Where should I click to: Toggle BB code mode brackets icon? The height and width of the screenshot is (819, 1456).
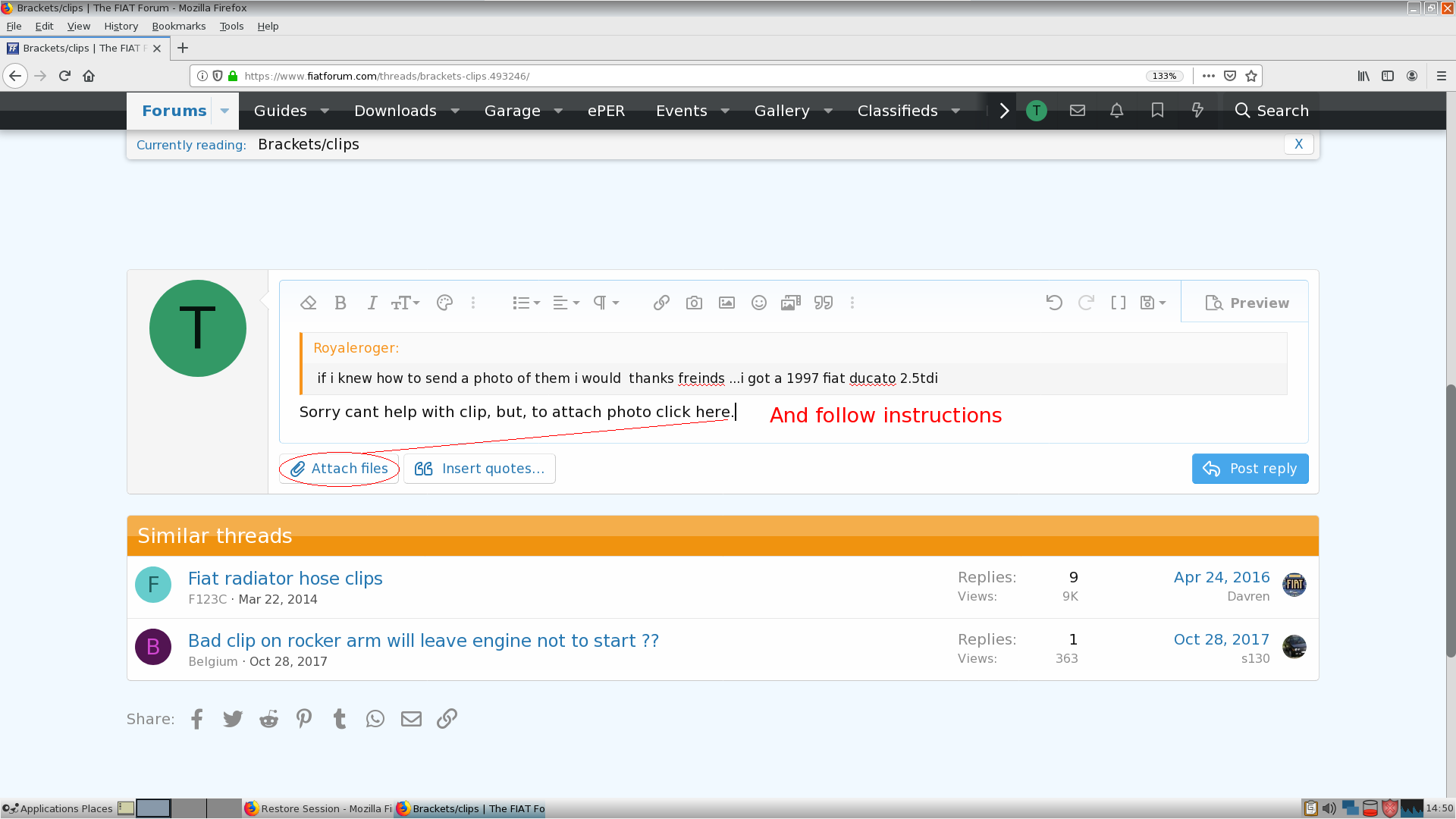[1119, 303]
